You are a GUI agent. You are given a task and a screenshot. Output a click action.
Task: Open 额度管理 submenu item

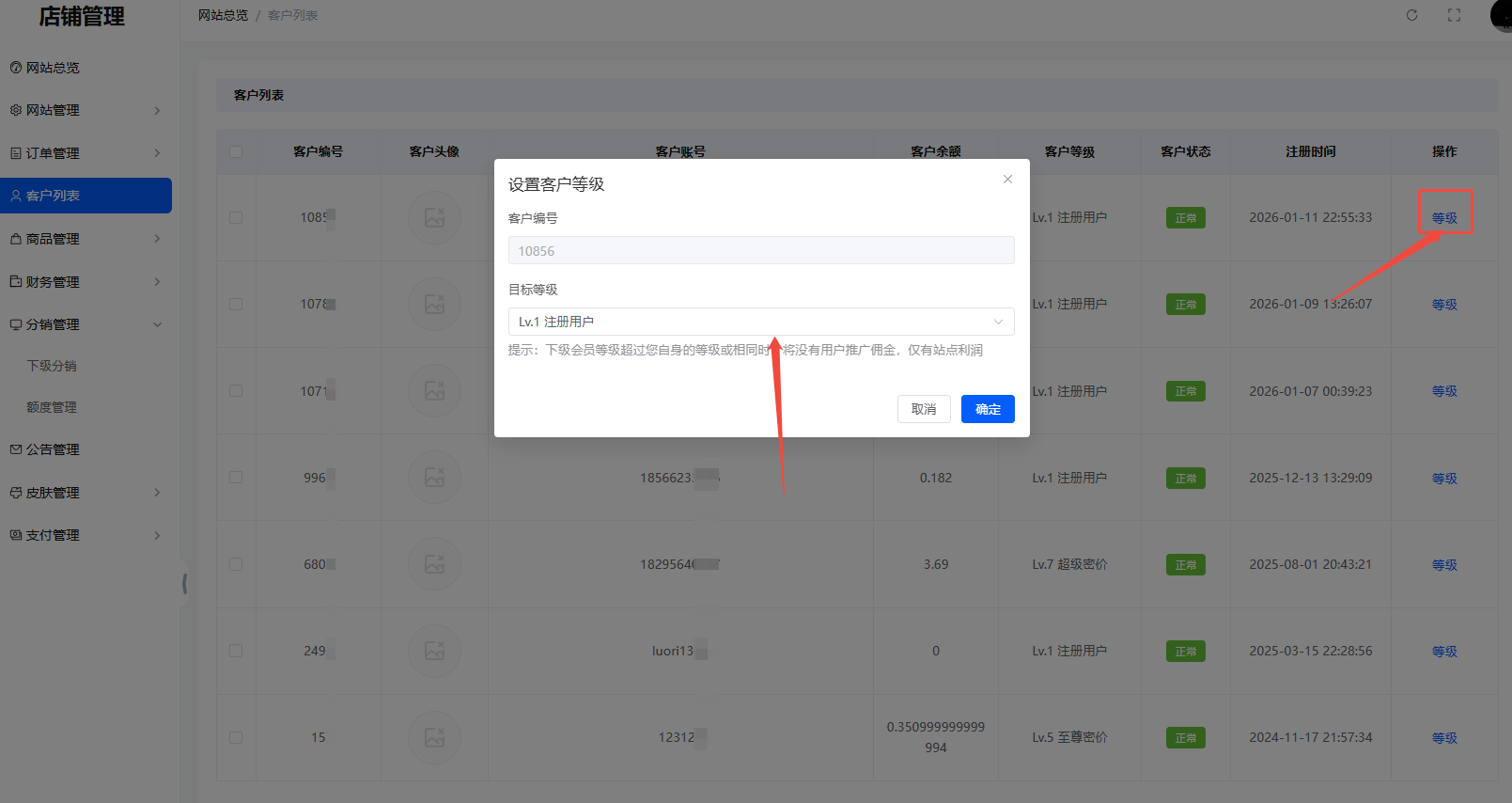point(52,407)
